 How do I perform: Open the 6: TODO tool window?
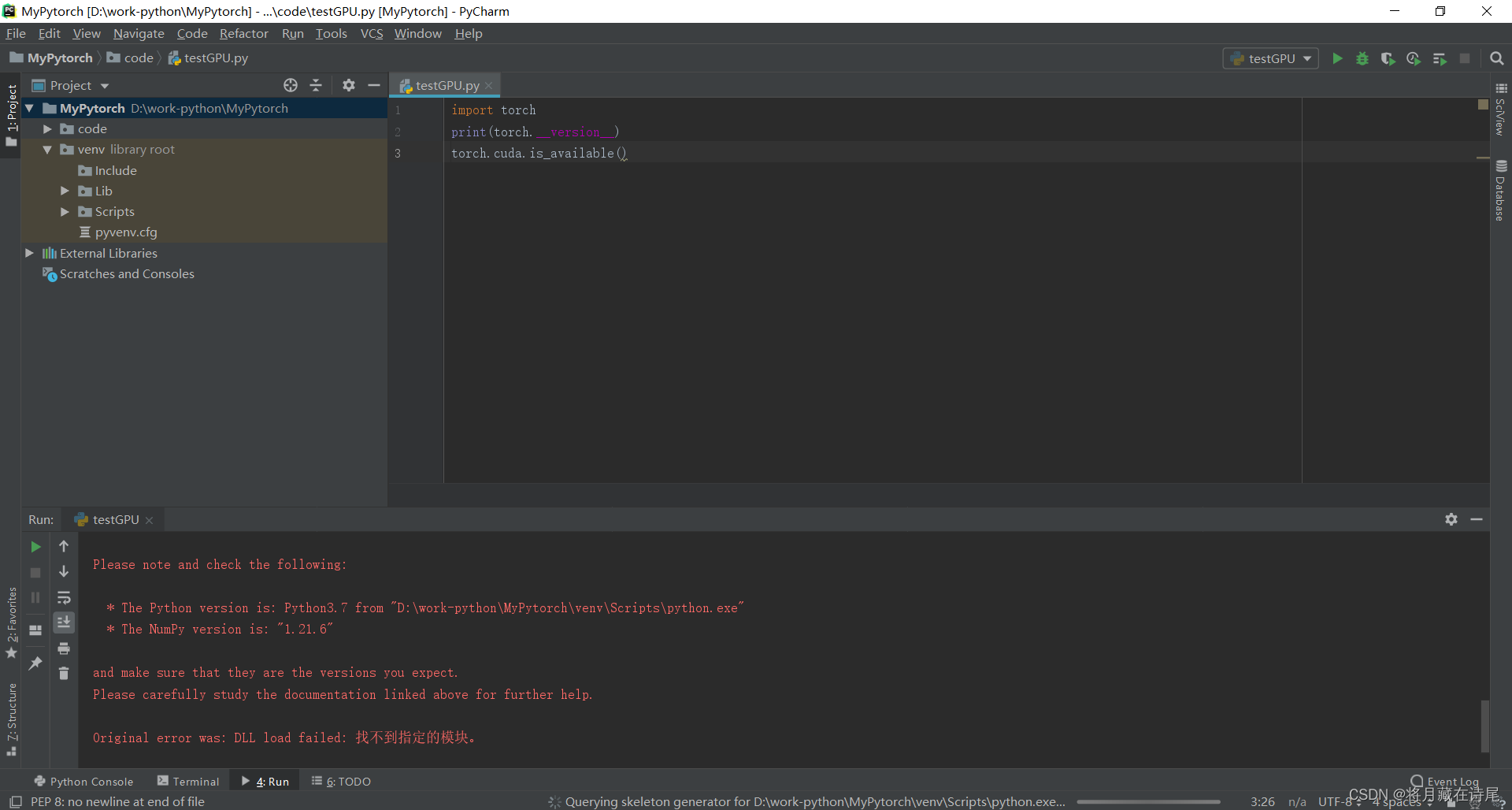point(341,781)
